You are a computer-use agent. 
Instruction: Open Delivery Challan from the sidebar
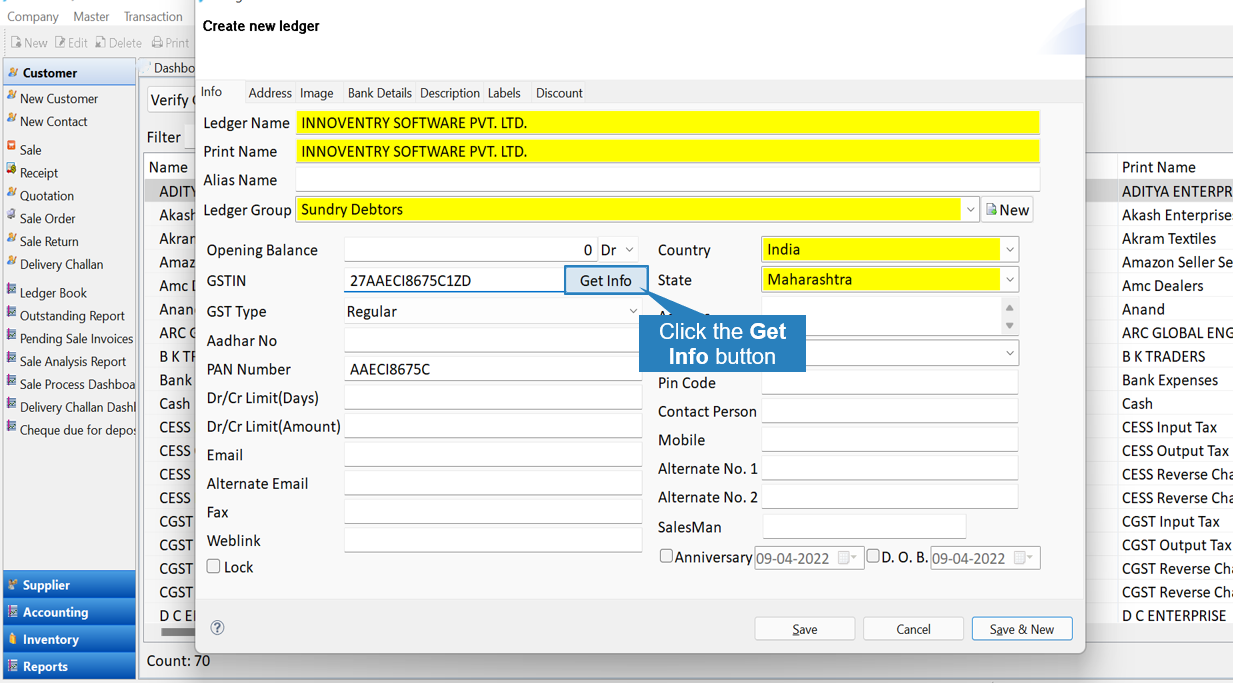tap(62, 264)
